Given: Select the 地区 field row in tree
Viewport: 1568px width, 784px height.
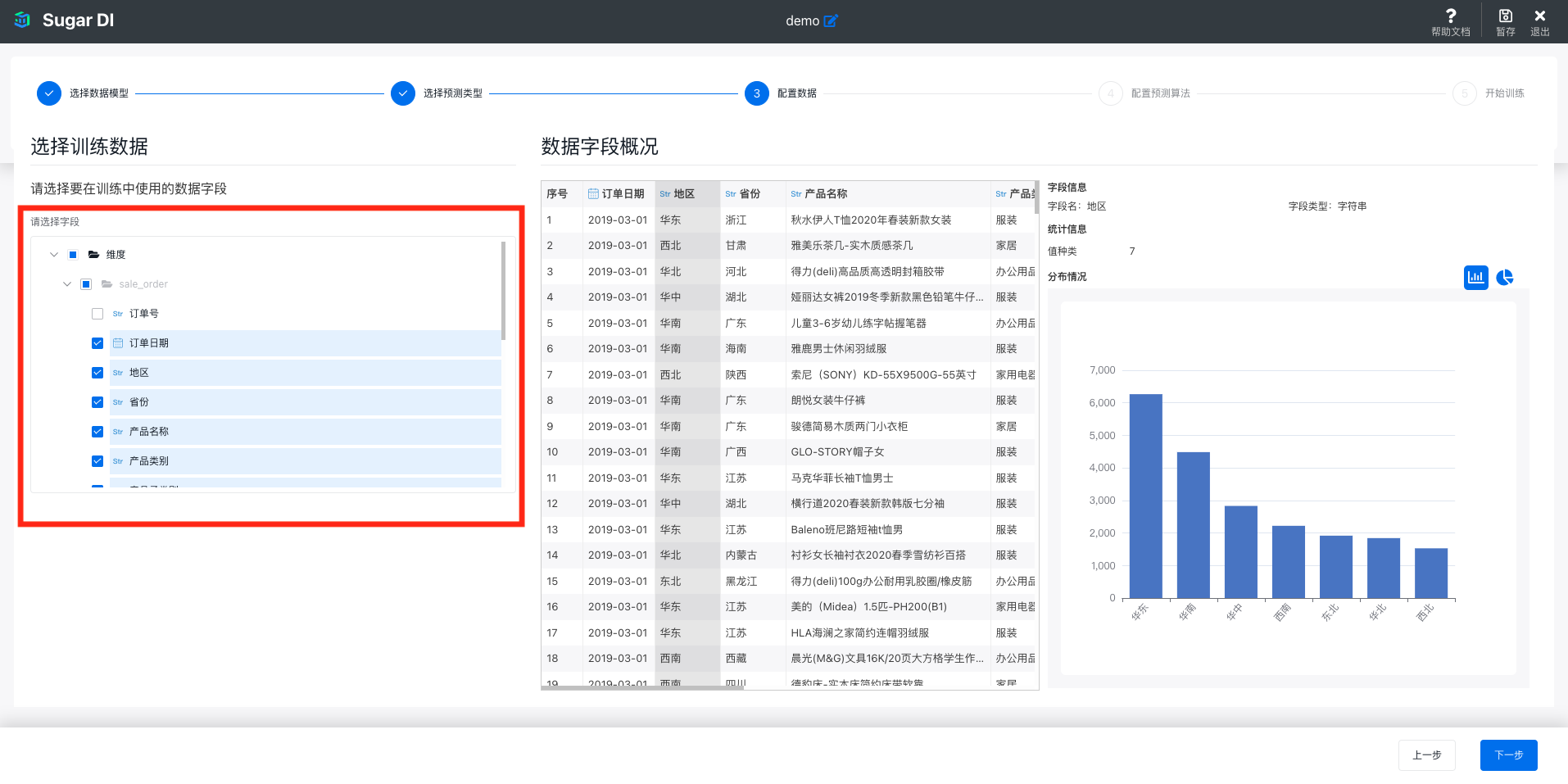Looking at the screenshot, I should (306, 373).
